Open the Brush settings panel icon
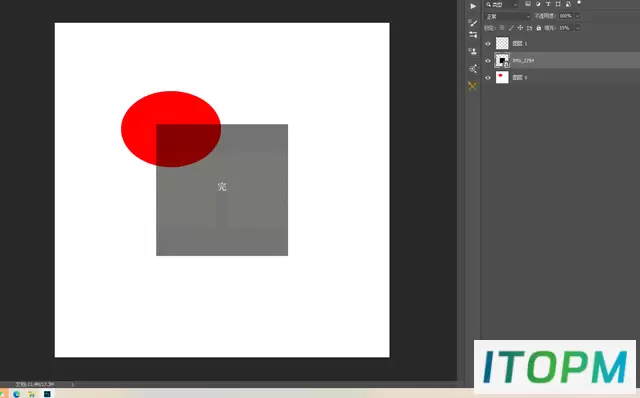Image resolution: width=640 pixels, height=398 pixels. click(473, 23)
